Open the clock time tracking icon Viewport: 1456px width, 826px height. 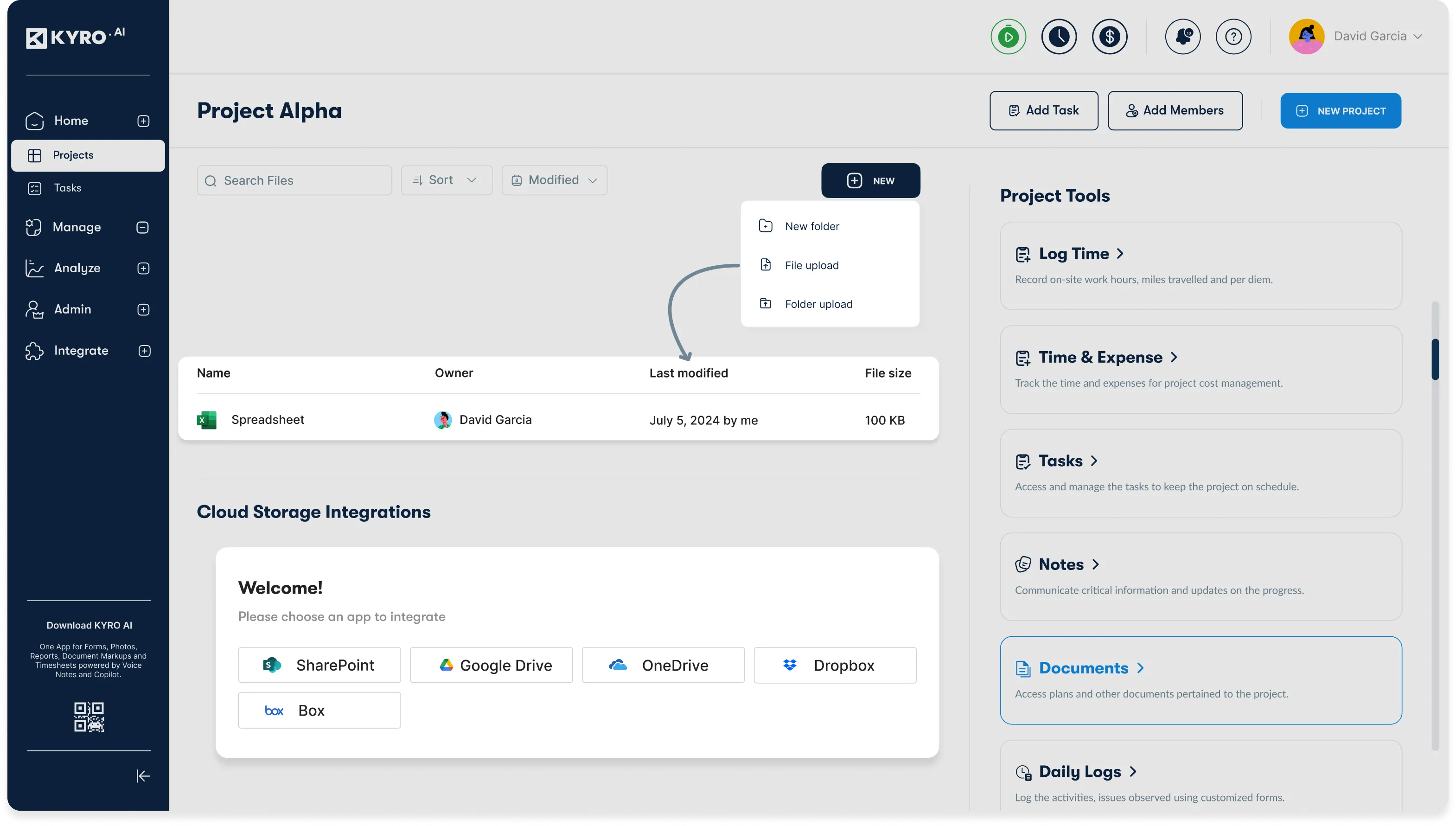(1059, 37)
